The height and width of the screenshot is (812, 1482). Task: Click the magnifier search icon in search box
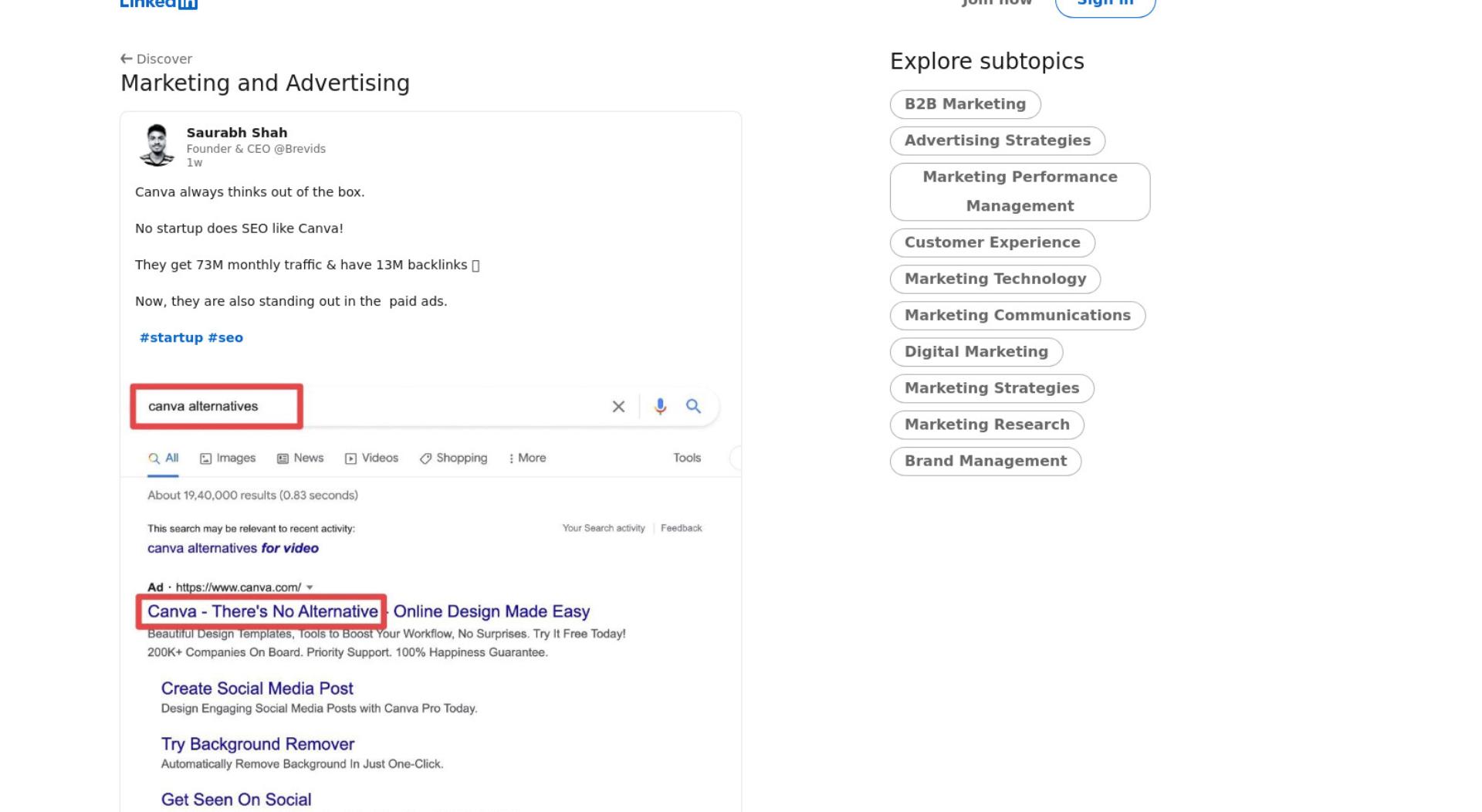pos(693,406)
